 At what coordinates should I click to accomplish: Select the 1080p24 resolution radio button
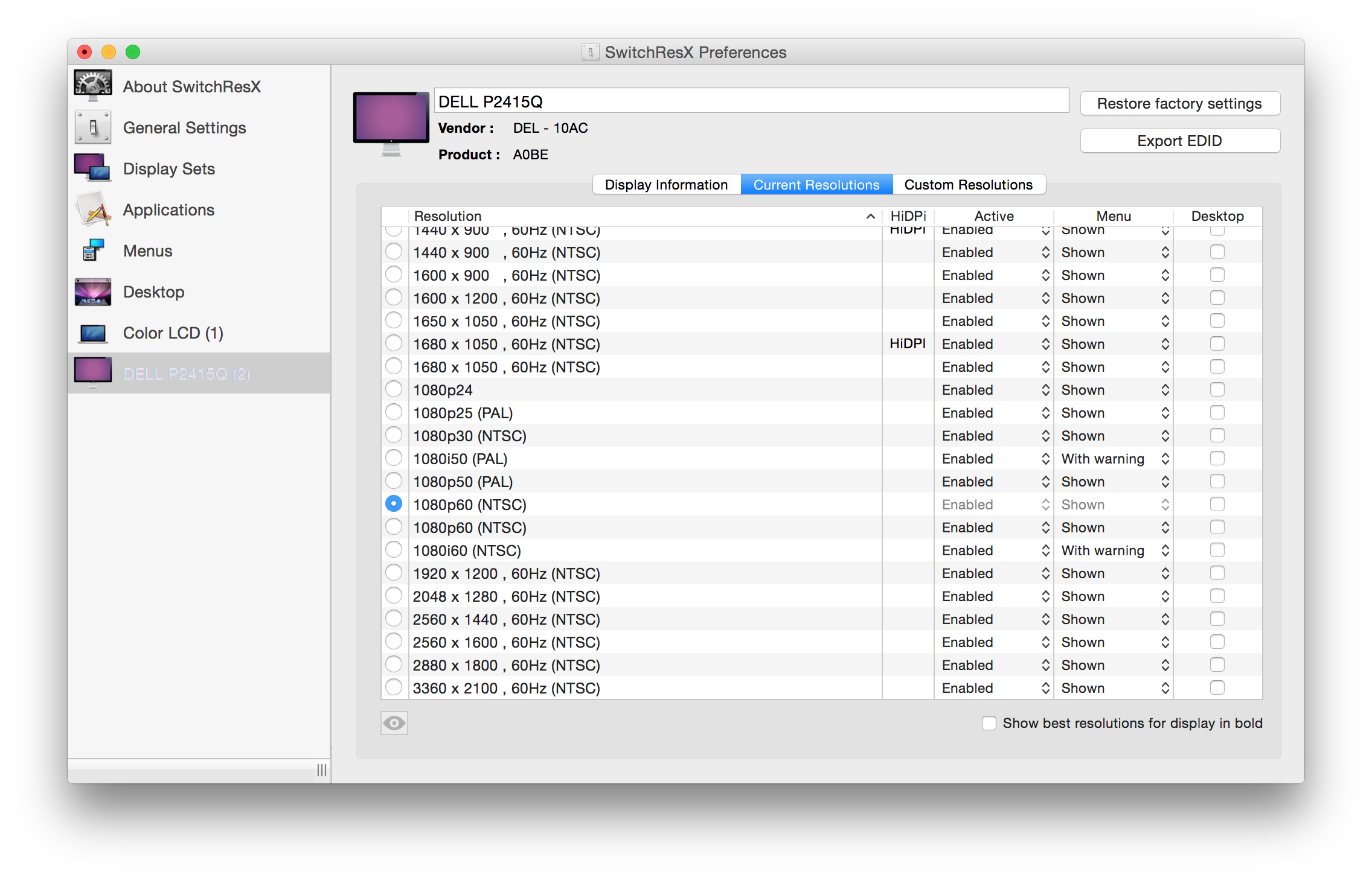point(394,389)
